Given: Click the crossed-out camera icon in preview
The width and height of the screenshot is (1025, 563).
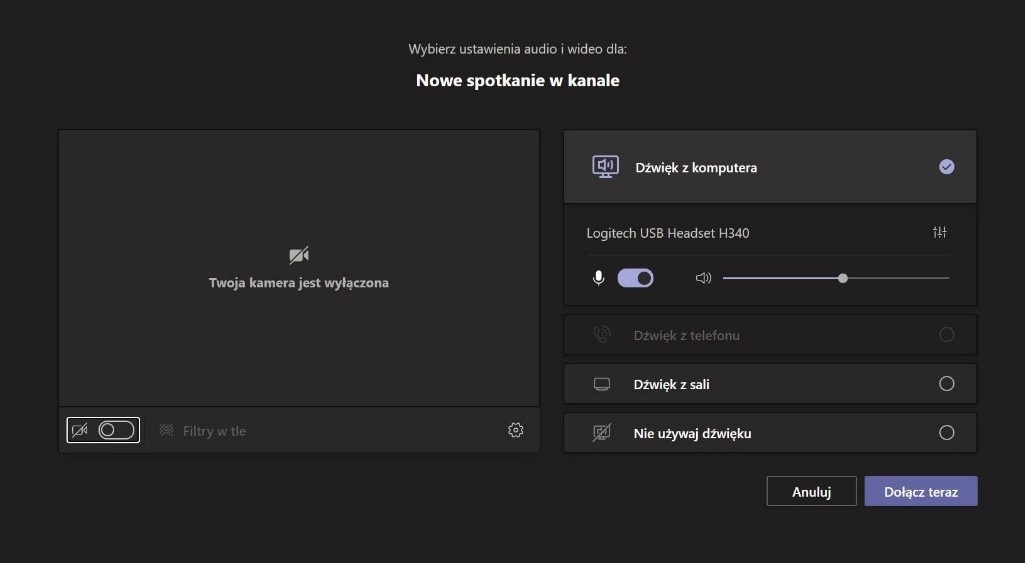Looking at the screenshot, I should pyautogui.click(x=299, y=255).
